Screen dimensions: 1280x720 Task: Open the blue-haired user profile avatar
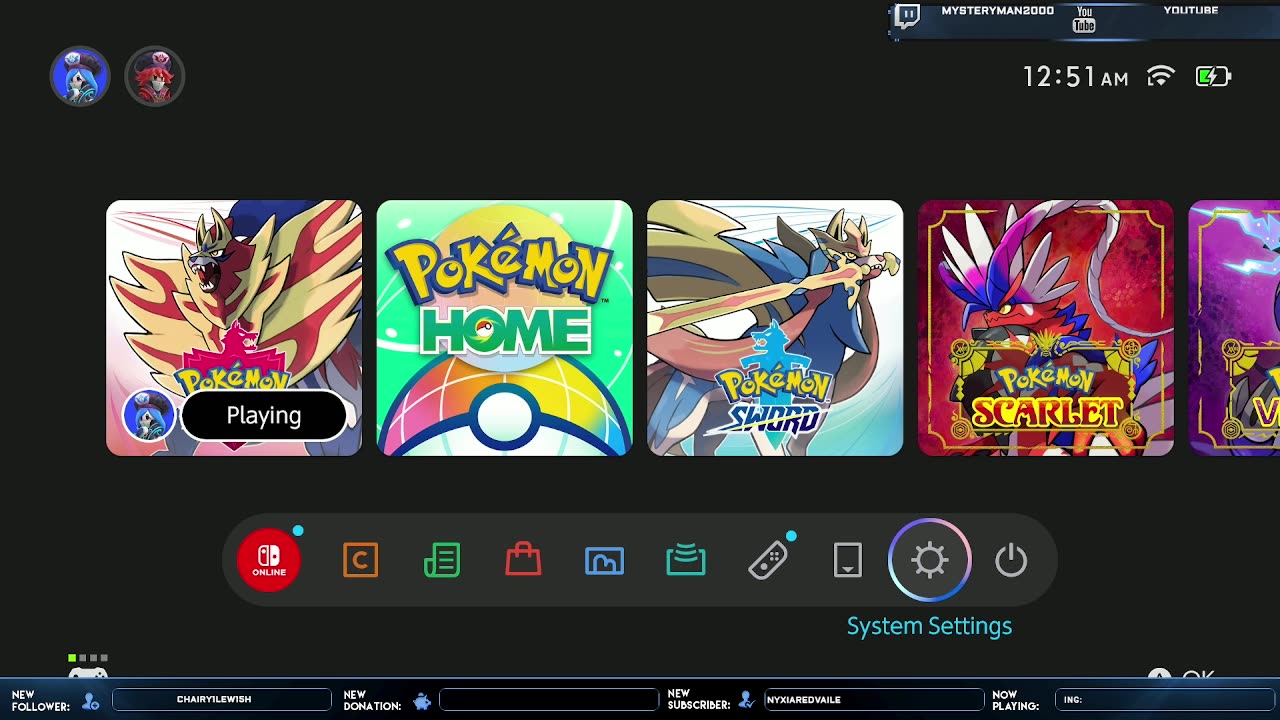[x=80, y=76]
